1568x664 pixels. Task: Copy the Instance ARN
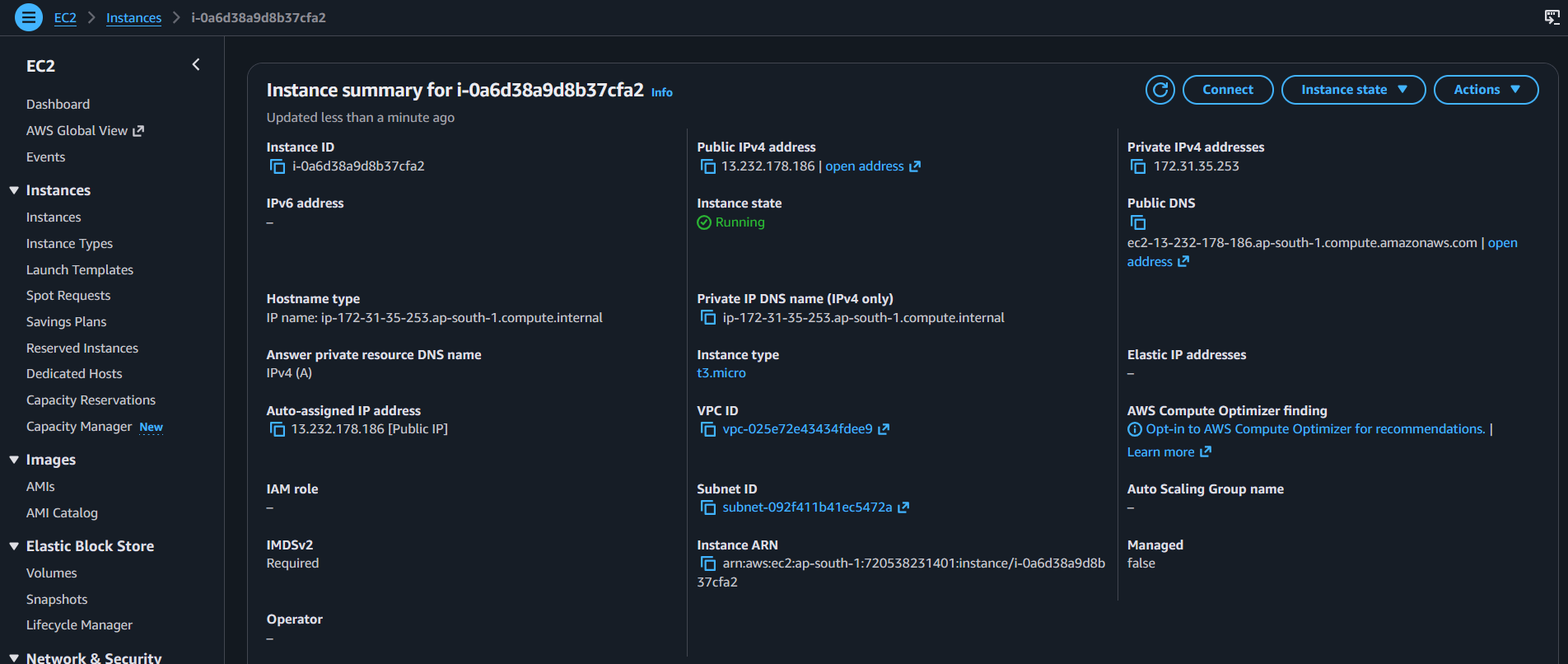[708, 563]
